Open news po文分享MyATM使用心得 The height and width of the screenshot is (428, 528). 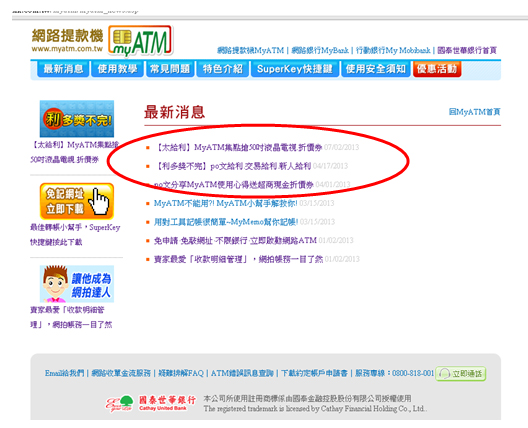click(234, 185)
